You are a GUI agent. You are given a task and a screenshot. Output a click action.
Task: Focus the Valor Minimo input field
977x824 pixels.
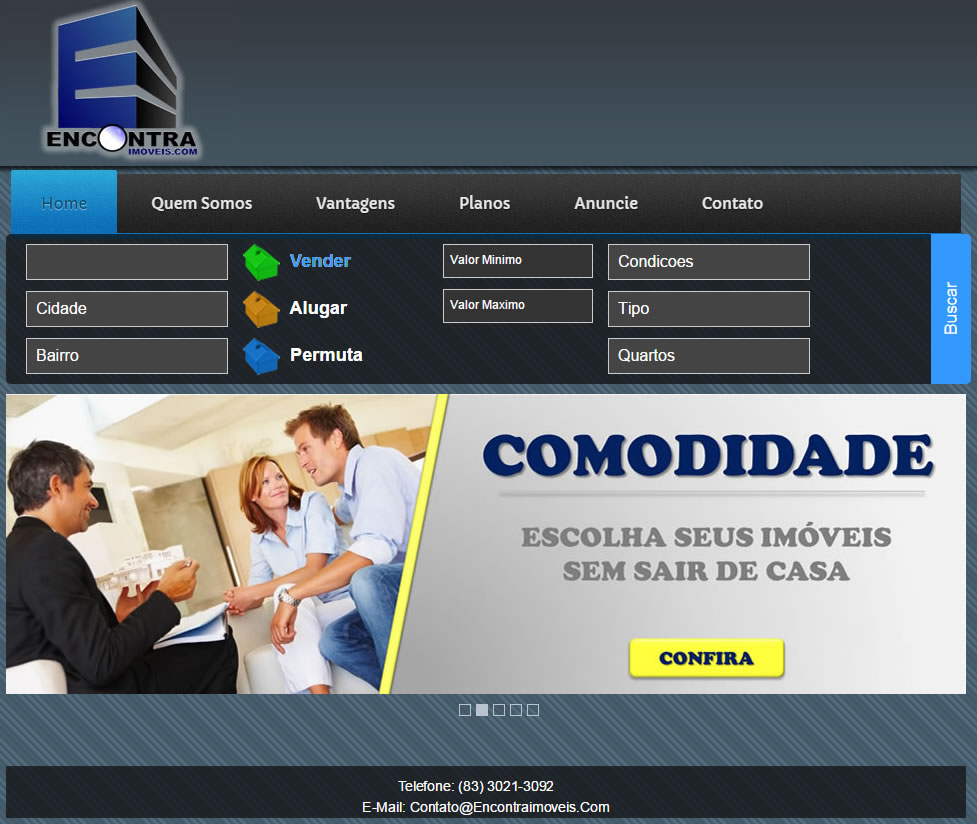pyautogui.click(x=517, y=261)
